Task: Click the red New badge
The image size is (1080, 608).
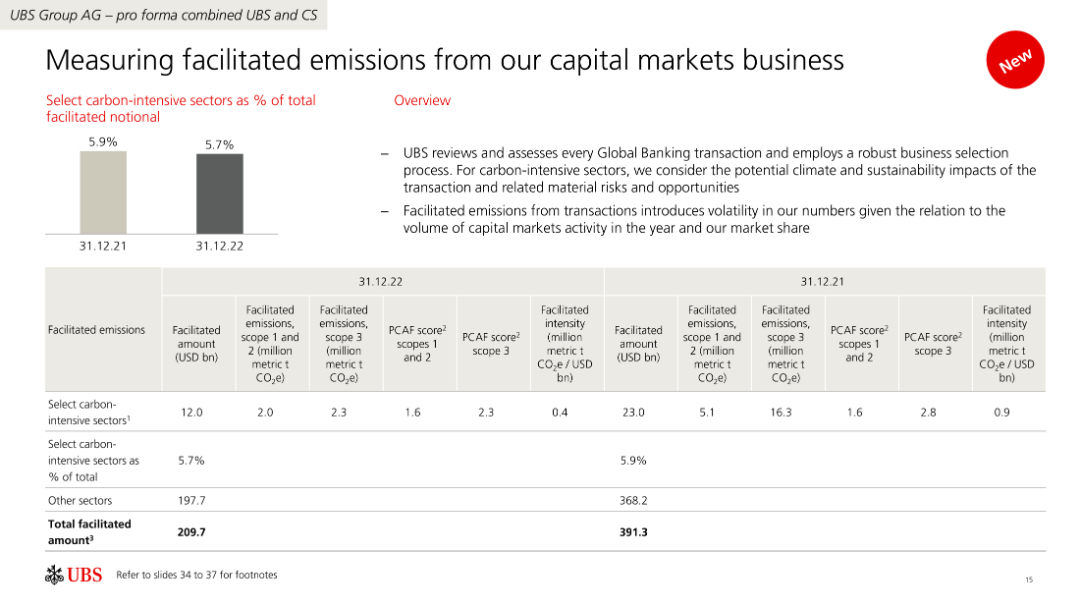Action: click(x=1015, y=60)
